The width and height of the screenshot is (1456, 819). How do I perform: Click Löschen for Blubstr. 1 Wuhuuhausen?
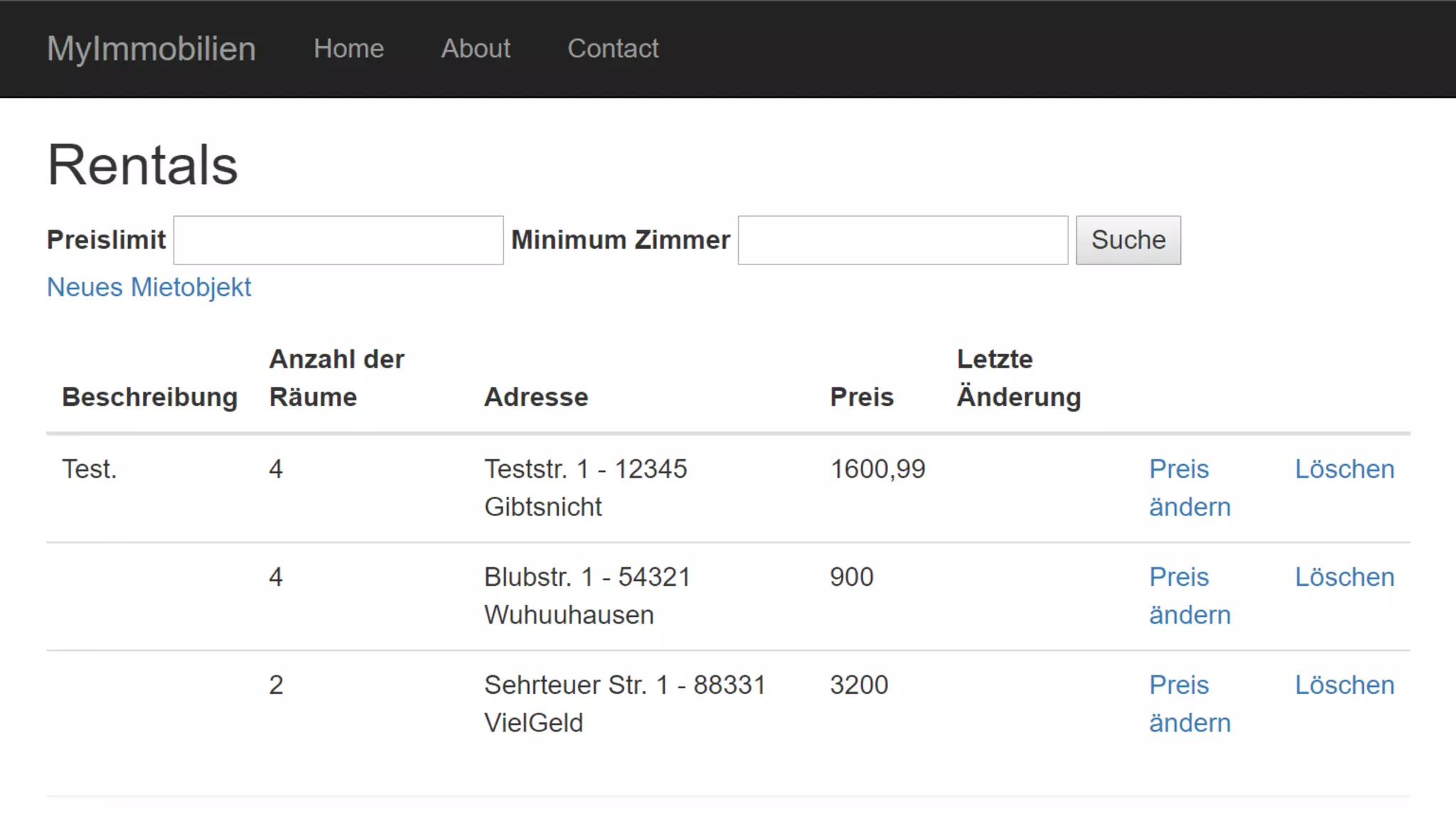pyautogui.click(x=1344, y=577)
